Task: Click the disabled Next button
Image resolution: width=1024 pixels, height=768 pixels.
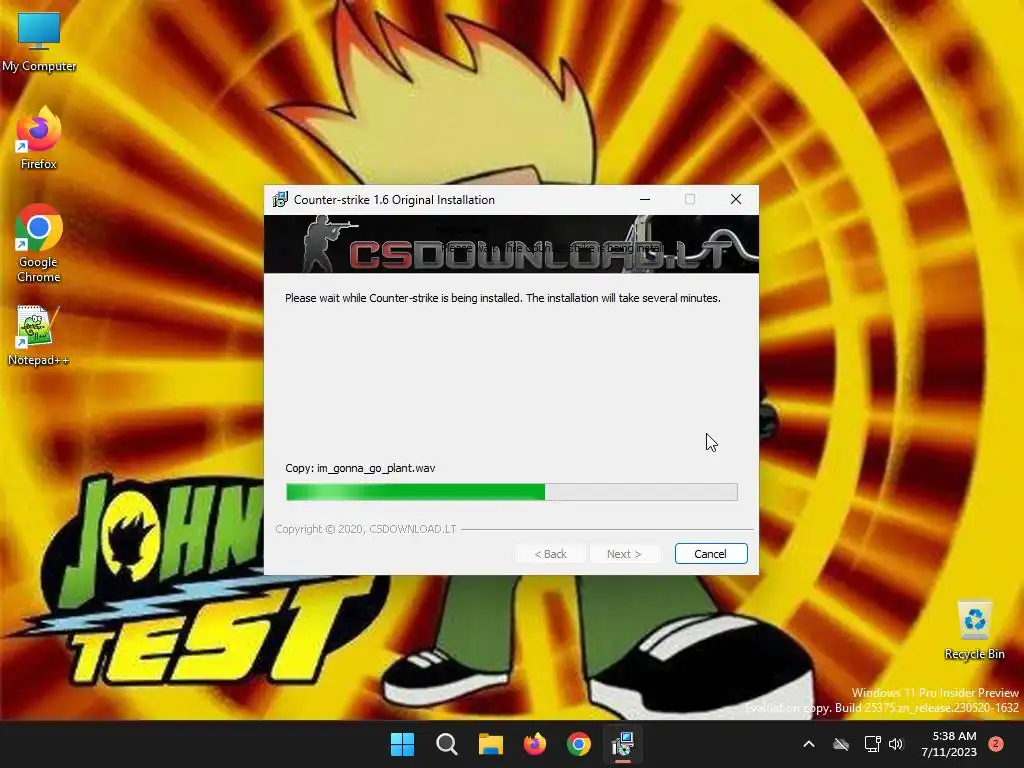Action: pos(624,554)
